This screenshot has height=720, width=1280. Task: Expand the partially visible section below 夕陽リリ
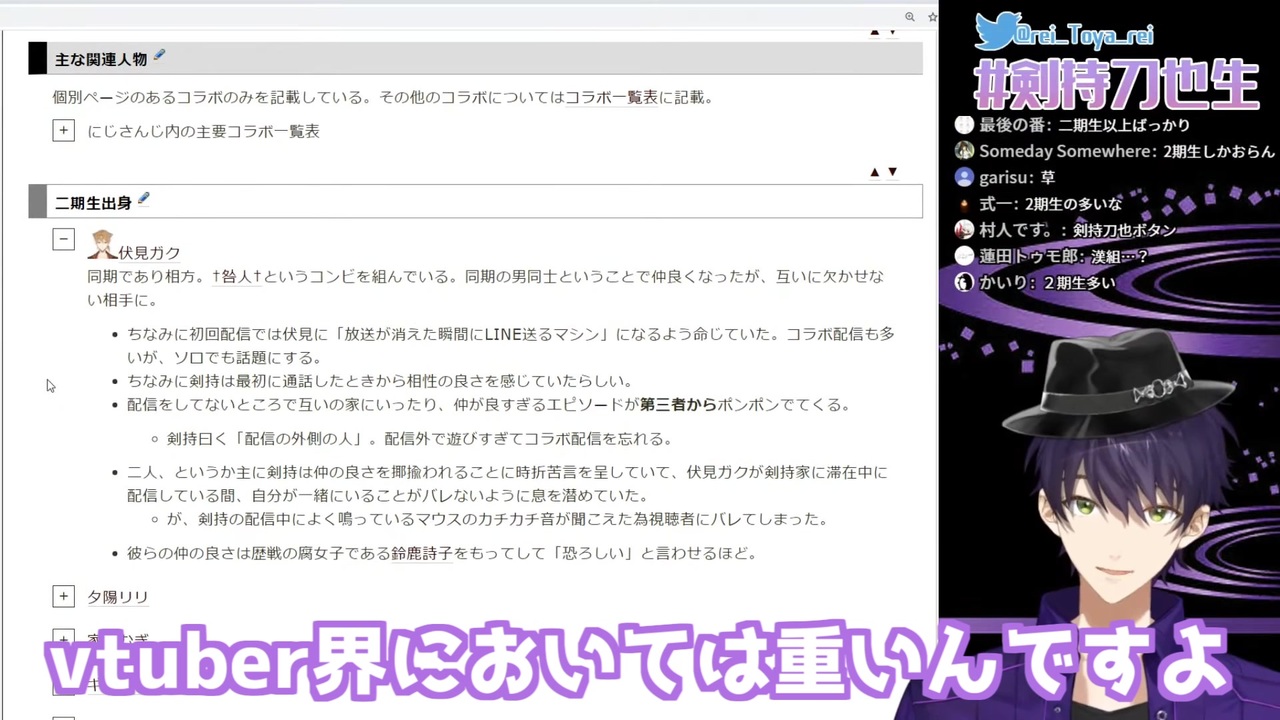pos(63,638)
